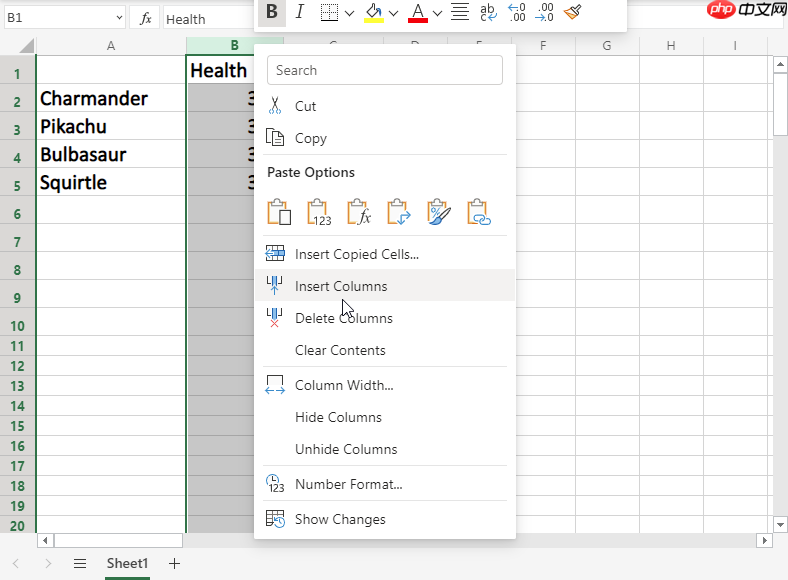Select the Paste Formulas fx icon

pos(359,212)
